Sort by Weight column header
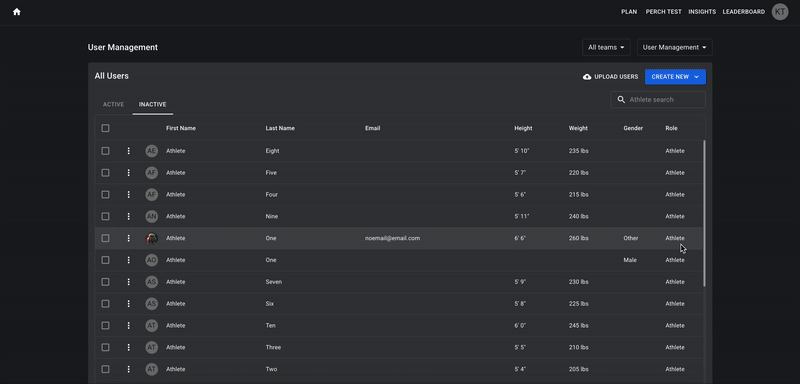The width and height of the screenshot is (800, 384). click(578, 129)
